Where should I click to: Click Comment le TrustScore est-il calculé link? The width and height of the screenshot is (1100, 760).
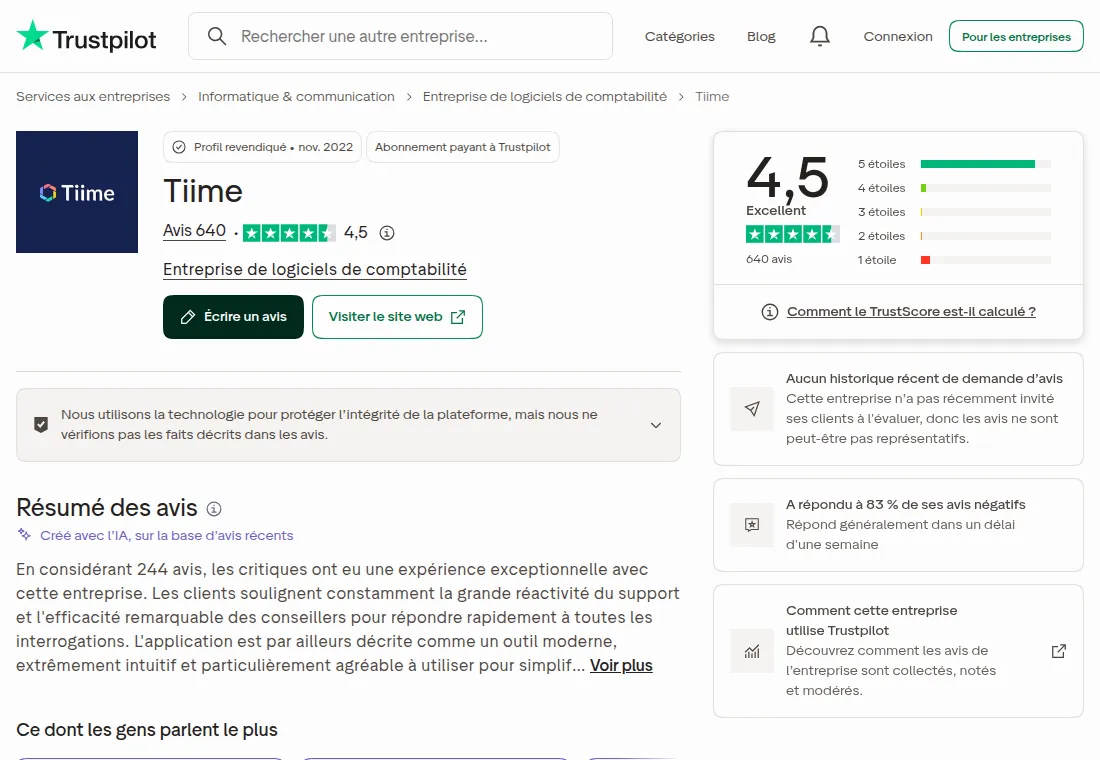point(911,312)
